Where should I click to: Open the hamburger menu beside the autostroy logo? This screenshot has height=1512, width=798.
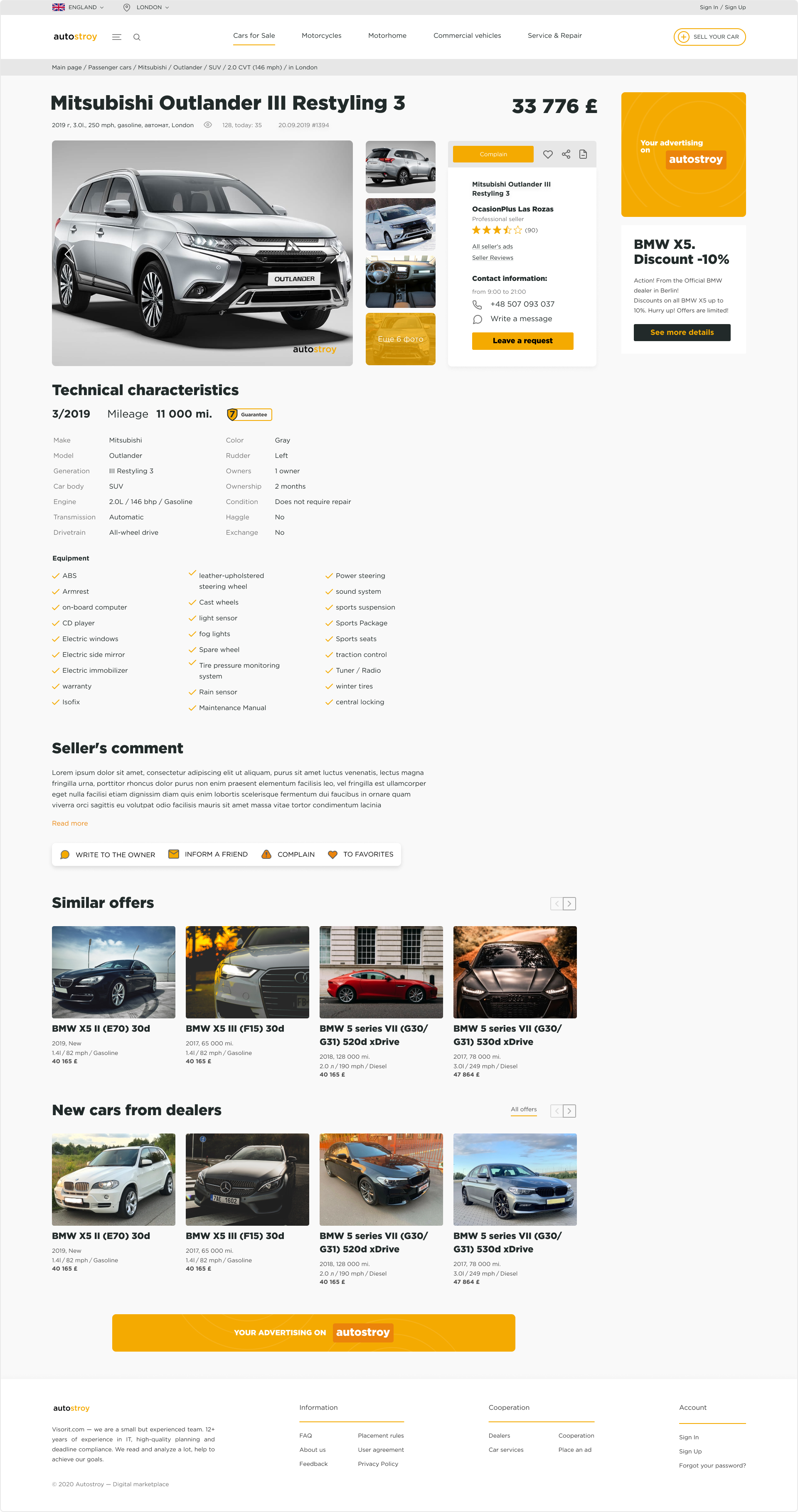tap(116, 37)
